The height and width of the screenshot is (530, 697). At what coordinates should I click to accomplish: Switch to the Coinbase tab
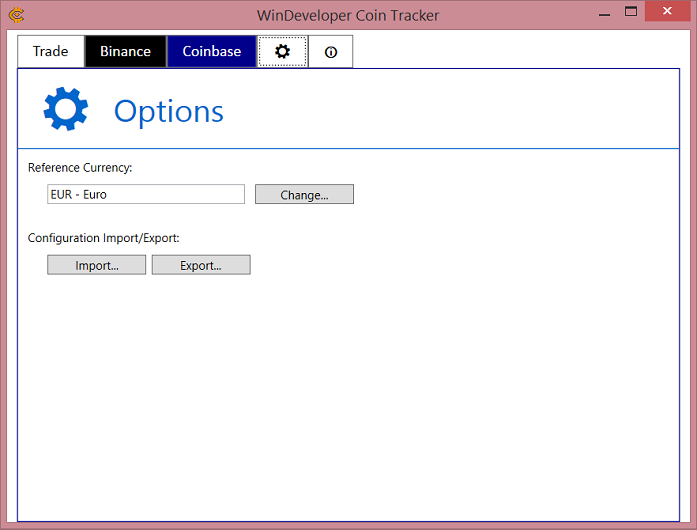click(x=212, y=52)
